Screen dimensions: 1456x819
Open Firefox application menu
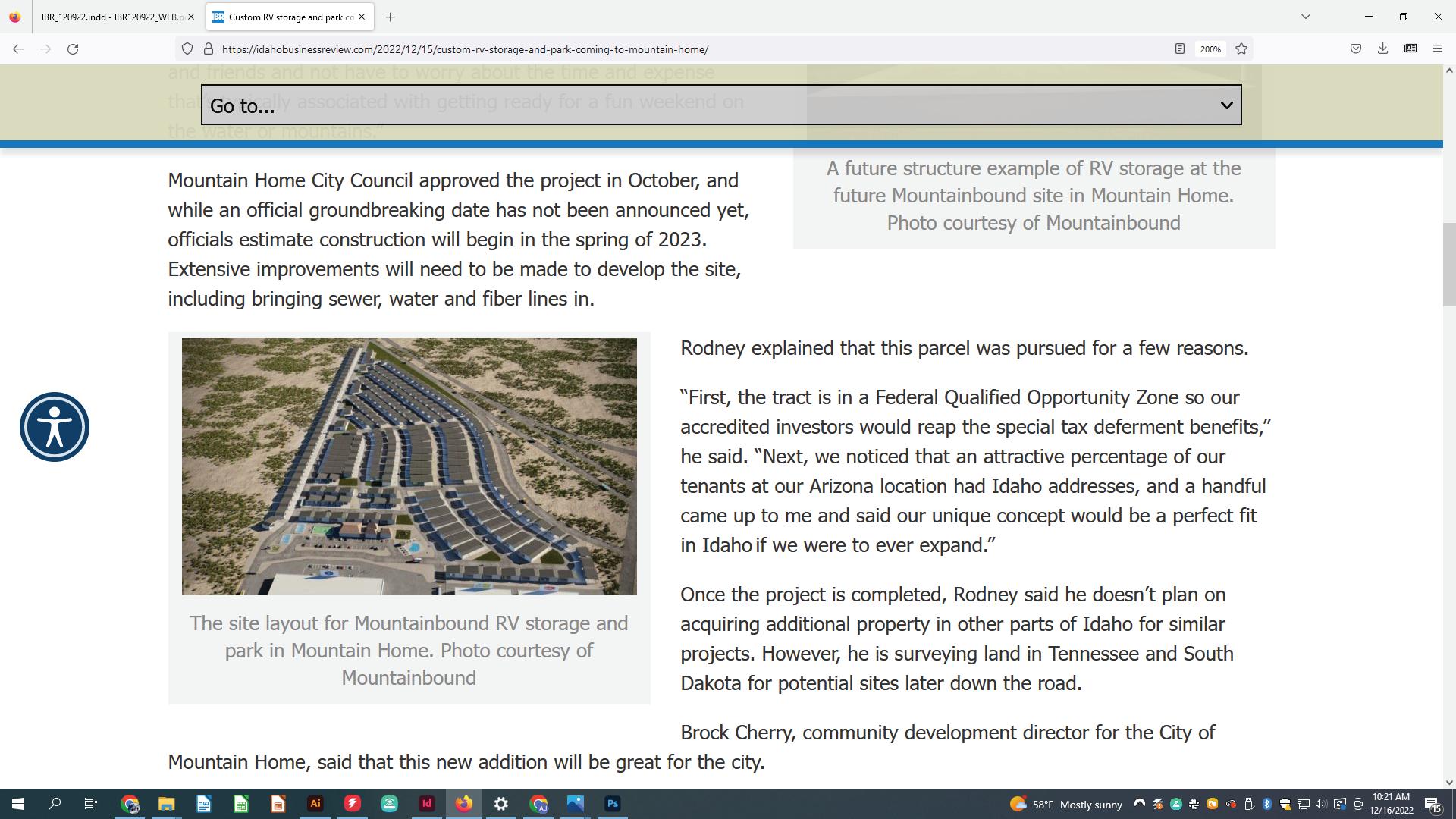tap(1437, 49)
